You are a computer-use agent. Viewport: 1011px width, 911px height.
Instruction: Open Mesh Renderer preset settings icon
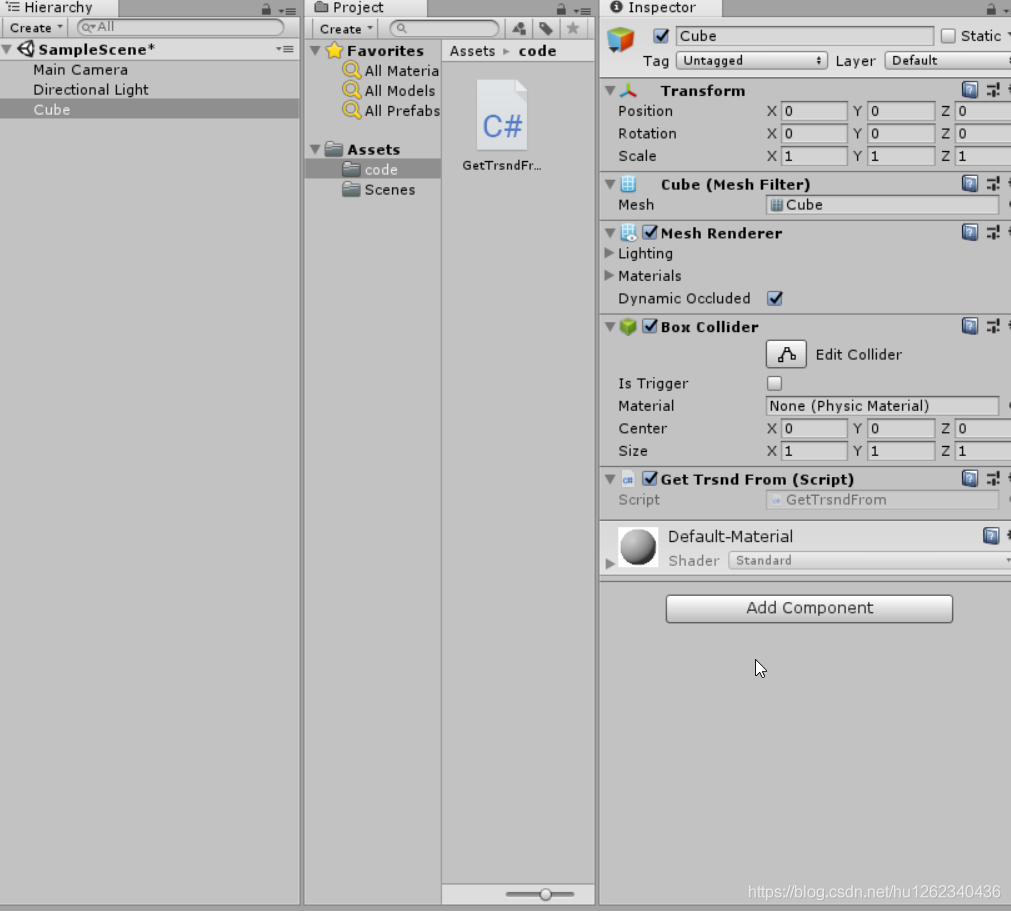tap(993, 232)
